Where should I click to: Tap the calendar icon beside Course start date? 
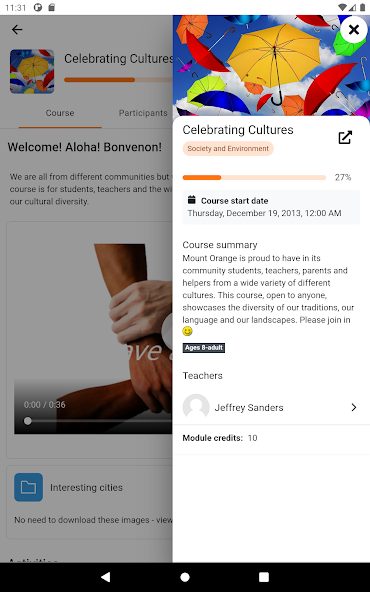click(x=192, y=200)
